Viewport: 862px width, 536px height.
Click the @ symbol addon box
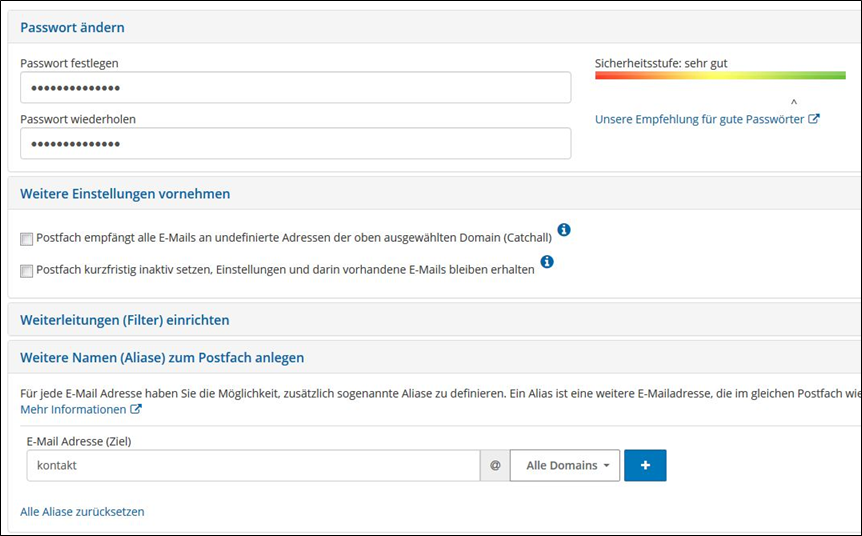(495, 465)
